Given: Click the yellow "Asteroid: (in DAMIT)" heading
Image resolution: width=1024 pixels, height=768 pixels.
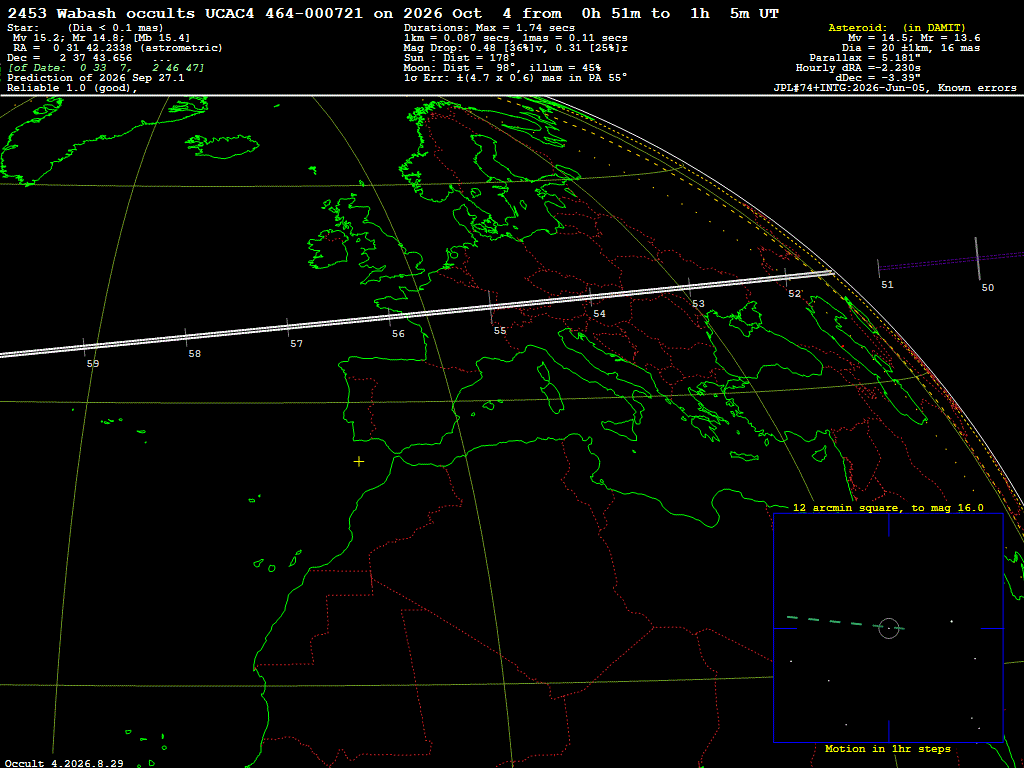Looking at the screenshot, I should click(897, 27).
